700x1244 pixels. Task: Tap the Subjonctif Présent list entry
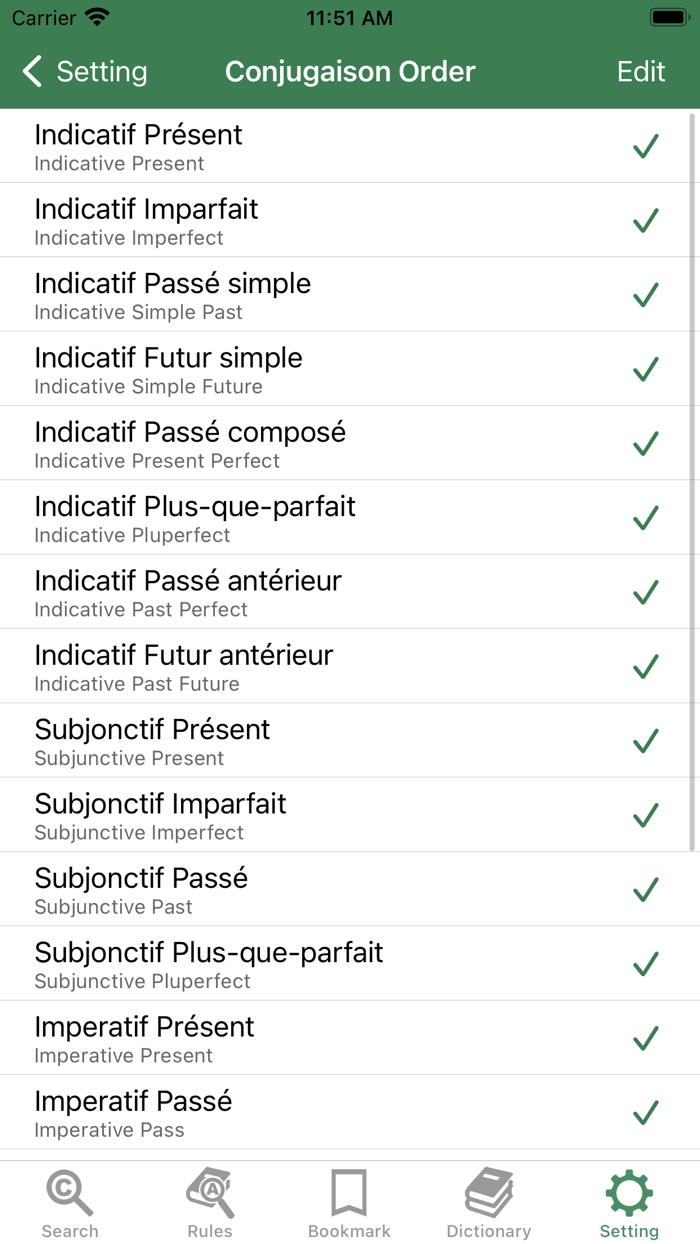[300, 740]
